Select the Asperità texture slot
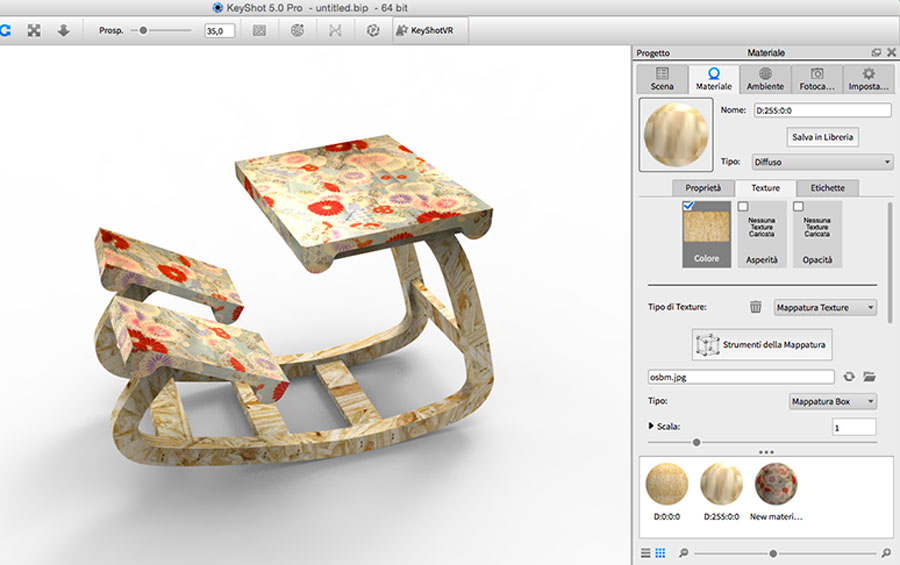Screen dimensions: 900x565 (x=761, y=234)
